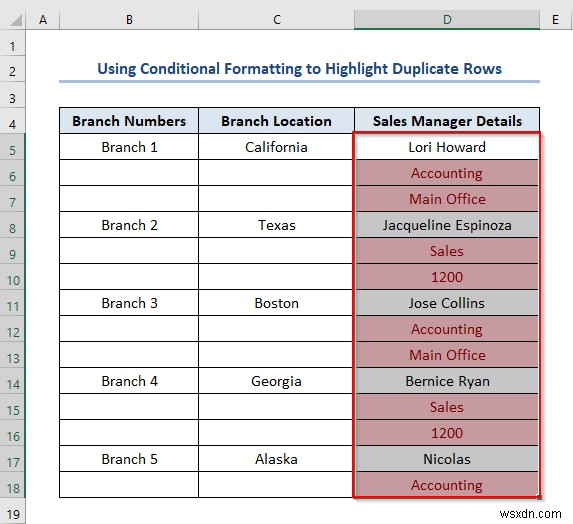Select row 12 header
Screen dimensions: 573x524
pos(12,329)
